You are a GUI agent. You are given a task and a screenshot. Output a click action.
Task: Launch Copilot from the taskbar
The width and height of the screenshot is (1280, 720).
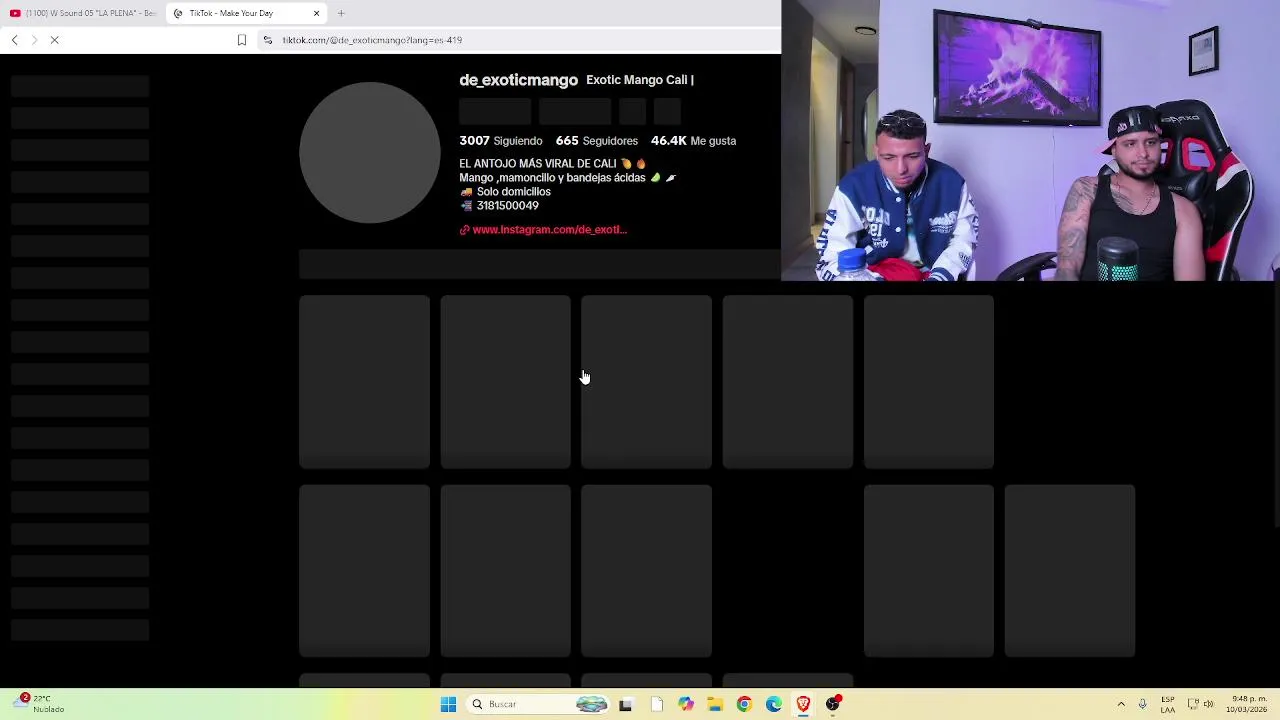click(x=685, y=704)
